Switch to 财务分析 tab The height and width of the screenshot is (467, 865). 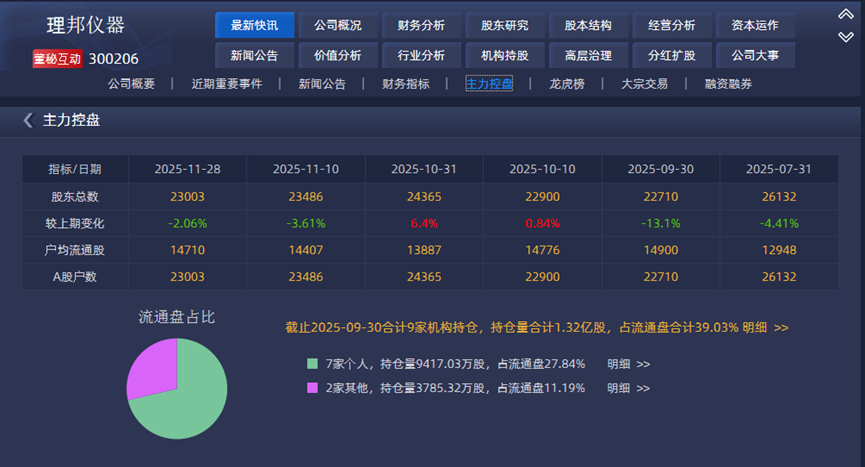(x=421, y=25)
